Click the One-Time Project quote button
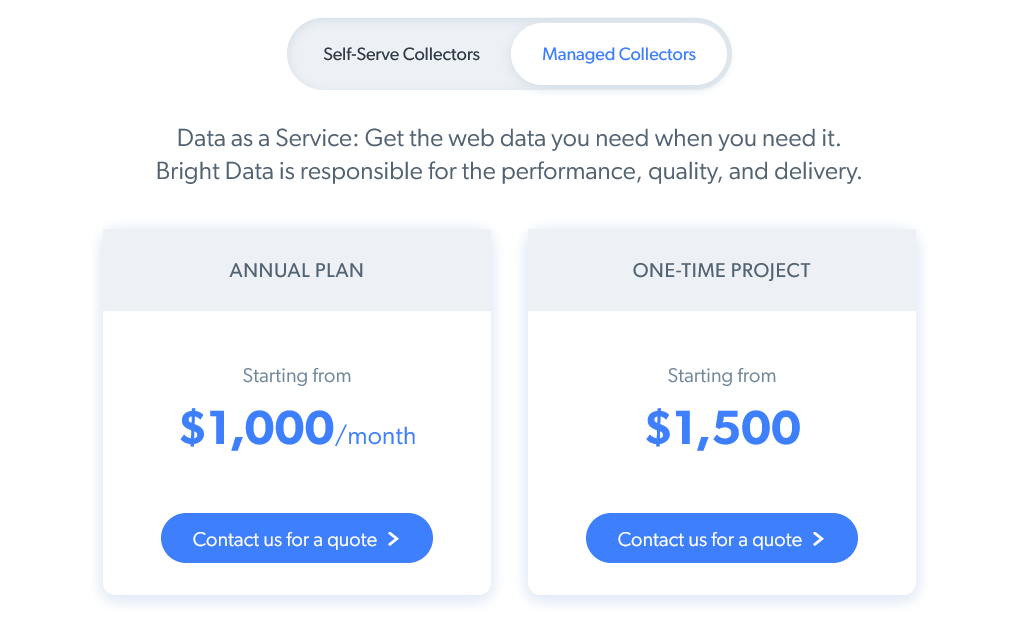The width and height of the screenshot is (1011, 620). 721,538
